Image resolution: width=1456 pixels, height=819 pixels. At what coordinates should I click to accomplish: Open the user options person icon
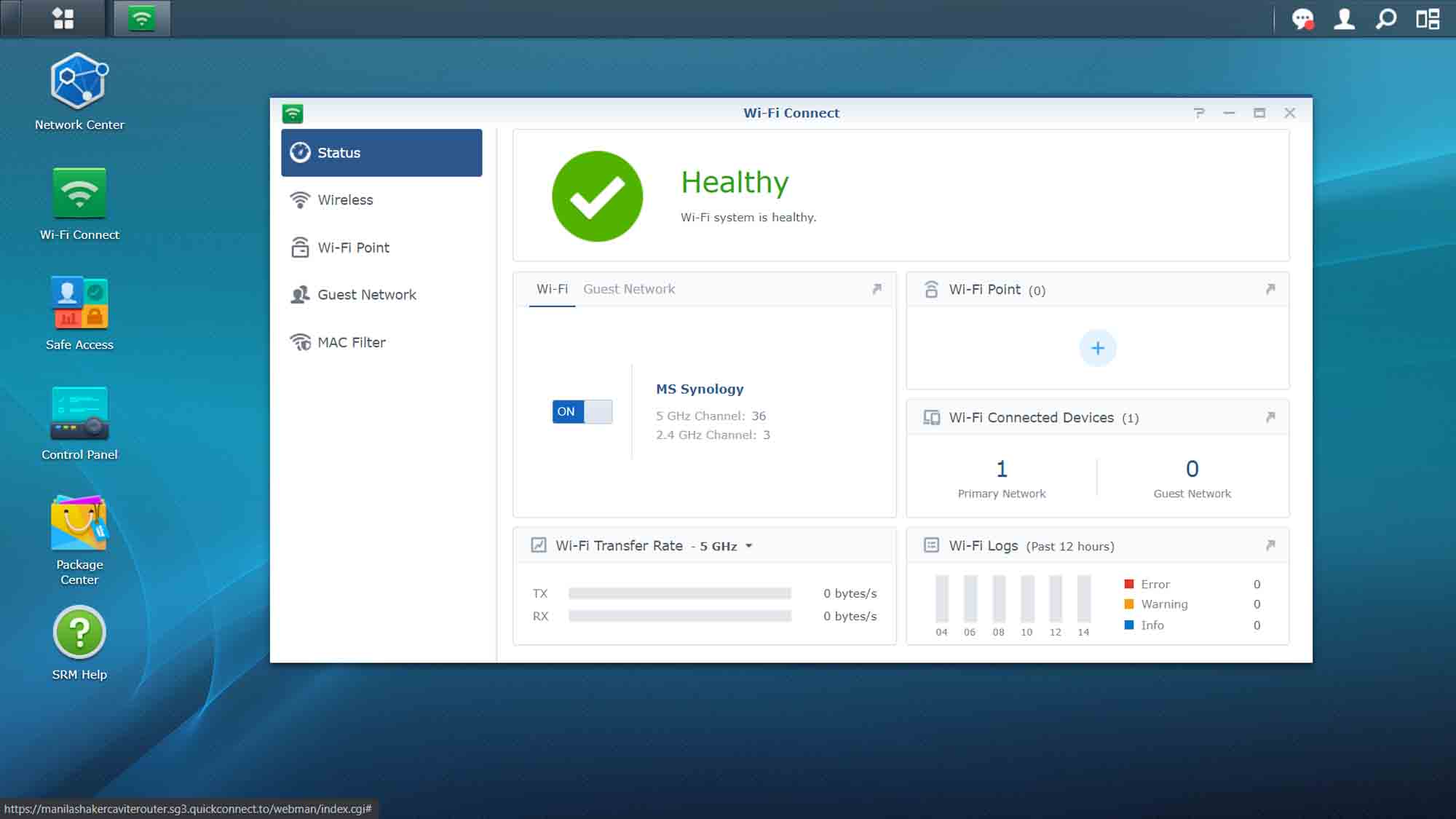(x=1344, y=19)
